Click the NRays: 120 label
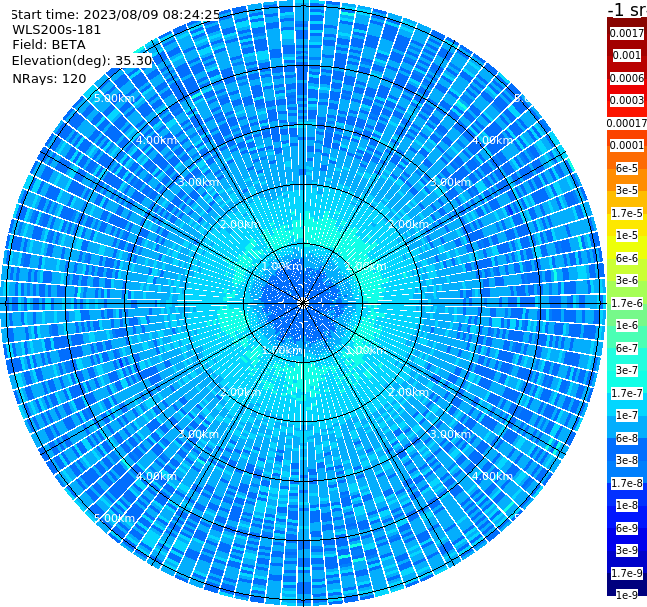647x607 pixels. (x=49, y=78)
